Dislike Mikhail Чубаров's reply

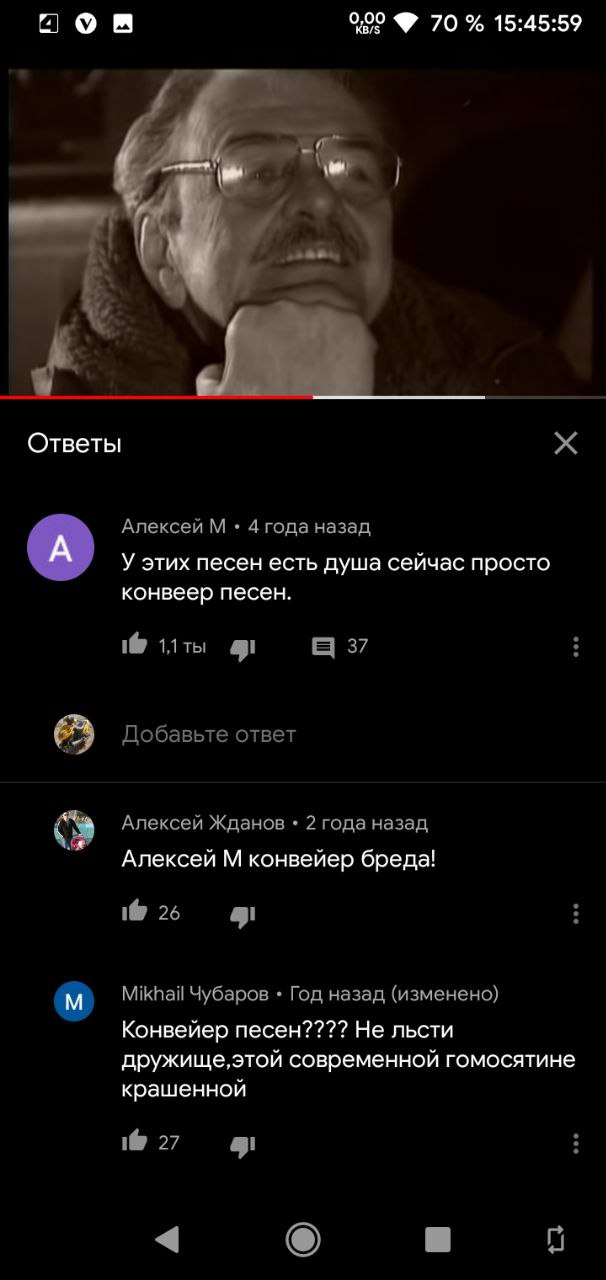[243, 1146]
